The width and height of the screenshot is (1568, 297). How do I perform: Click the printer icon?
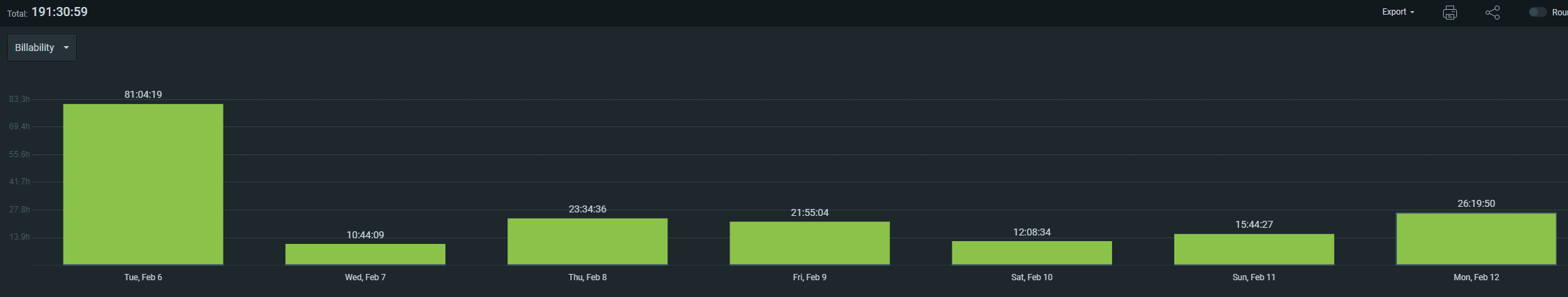point(1449,13)
